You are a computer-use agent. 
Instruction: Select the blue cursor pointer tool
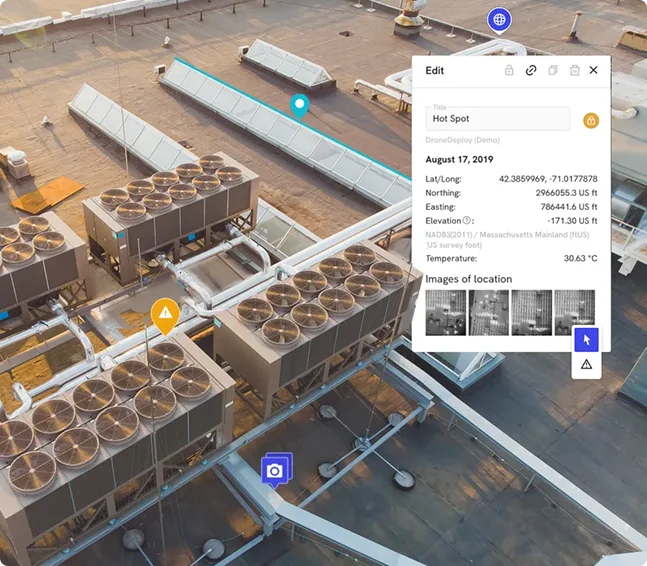(586, 340)
